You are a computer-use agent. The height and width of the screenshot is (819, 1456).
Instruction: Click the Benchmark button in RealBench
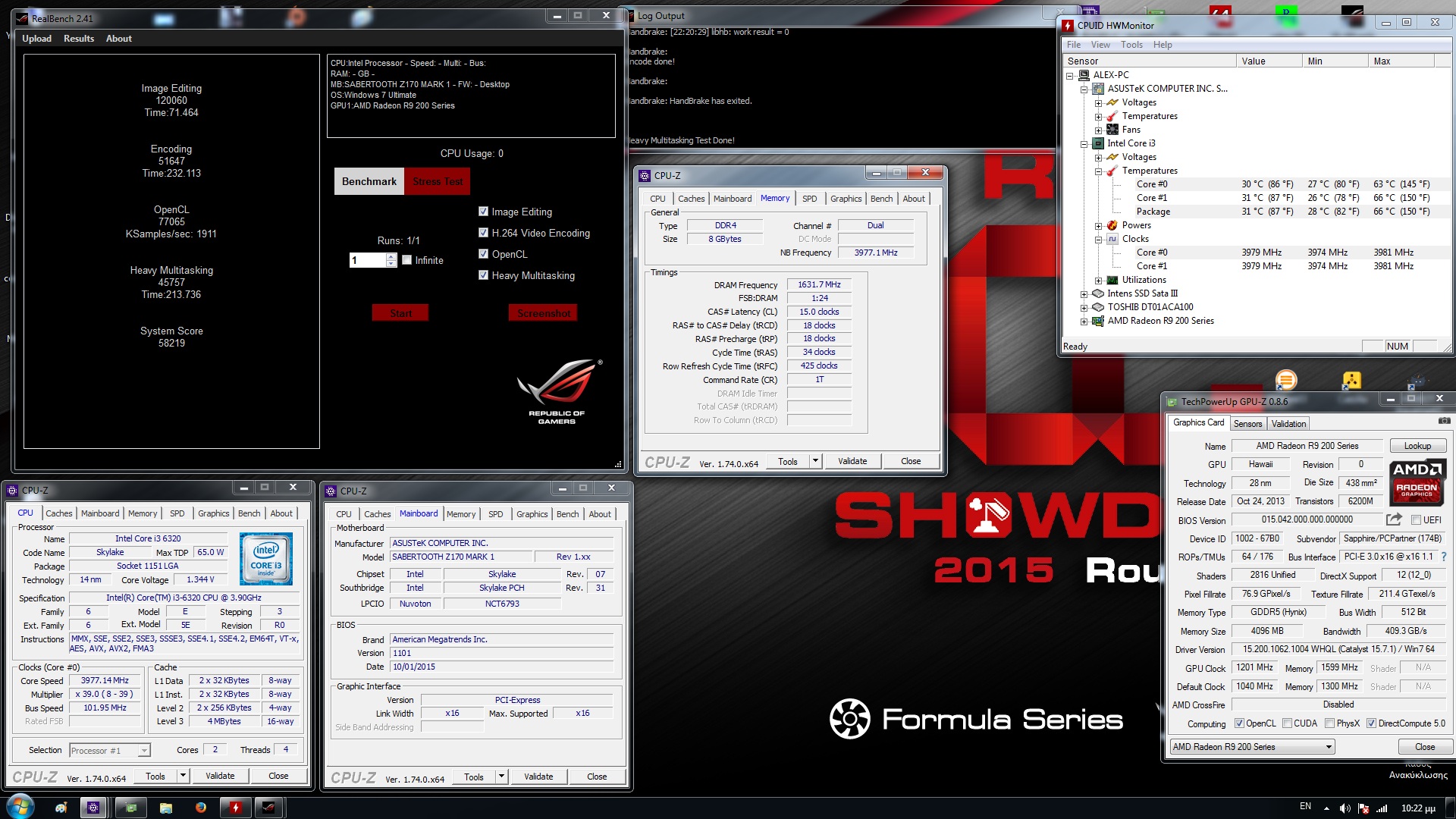coord(369,181)
